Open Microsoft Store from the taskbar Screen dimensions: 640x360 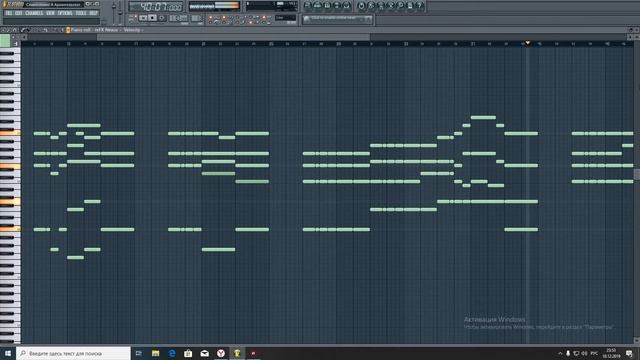point(188,353)
